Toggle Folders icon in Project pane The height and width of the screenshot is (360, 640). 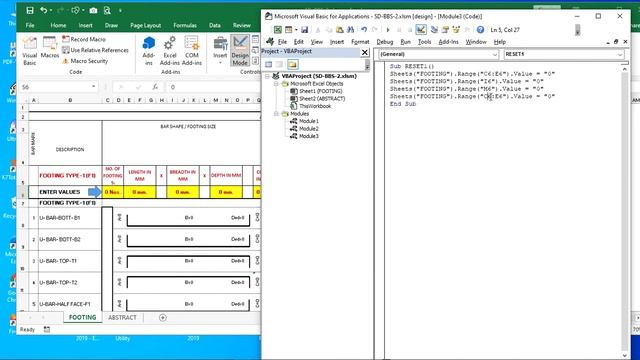tap(293, 64)
